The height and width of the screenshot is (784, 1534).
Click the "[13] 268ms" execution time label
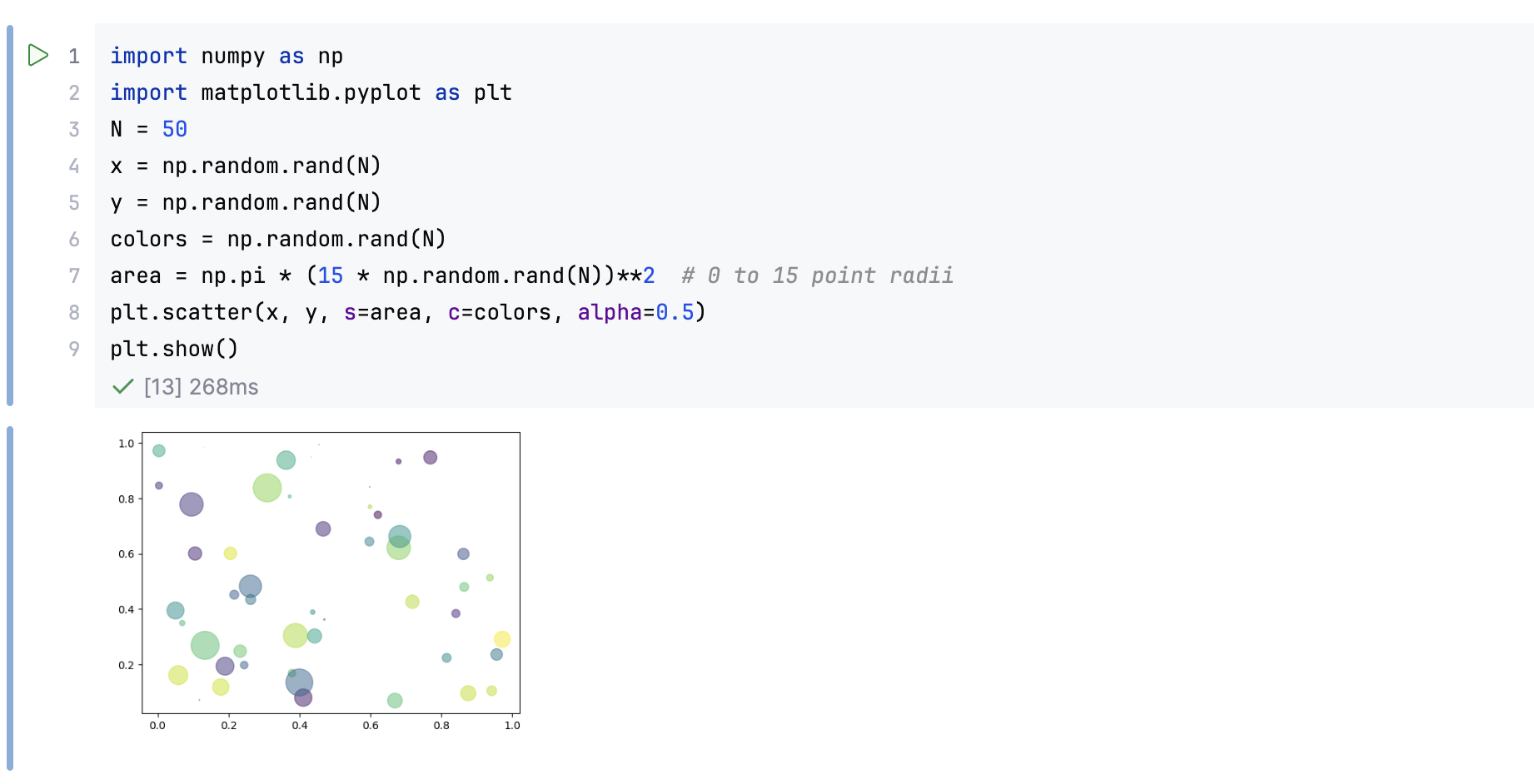point(201,387)
